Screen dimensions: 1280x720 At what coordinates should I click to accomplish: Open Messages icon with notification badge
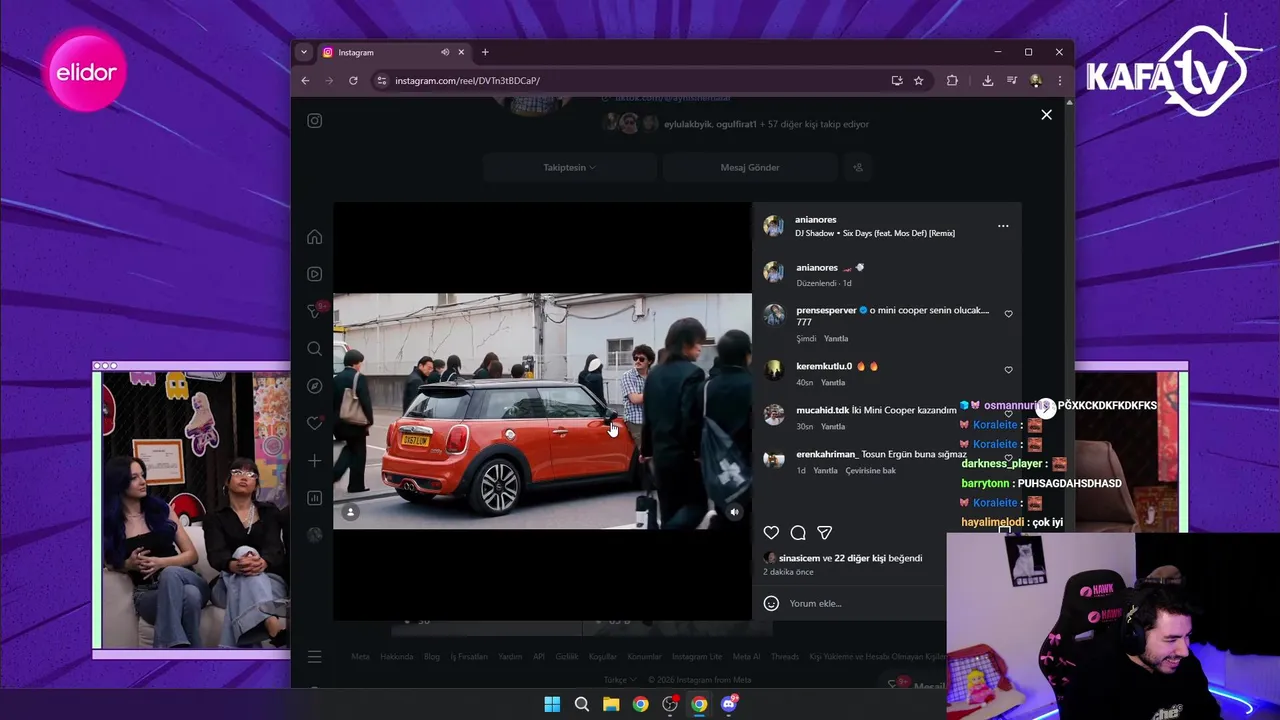coord(315,311)
